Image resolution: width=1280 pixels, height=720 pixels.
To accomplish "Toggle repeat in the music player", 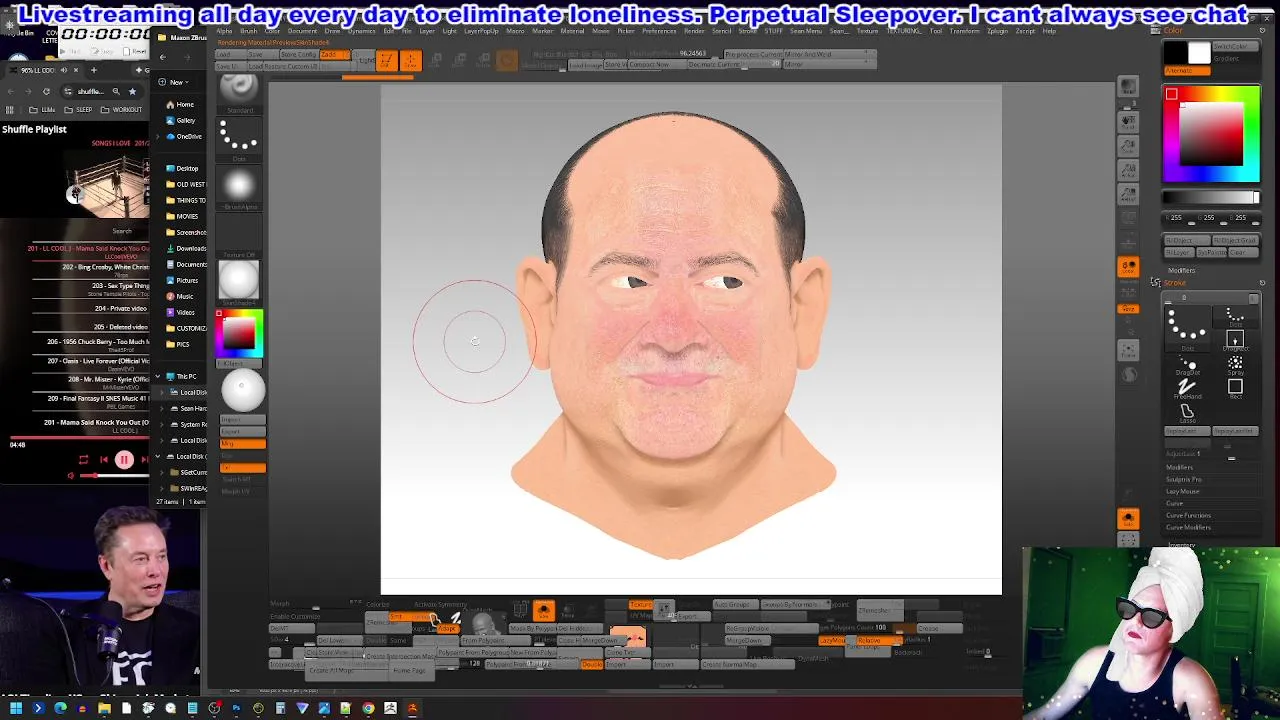I will point(83,460).
